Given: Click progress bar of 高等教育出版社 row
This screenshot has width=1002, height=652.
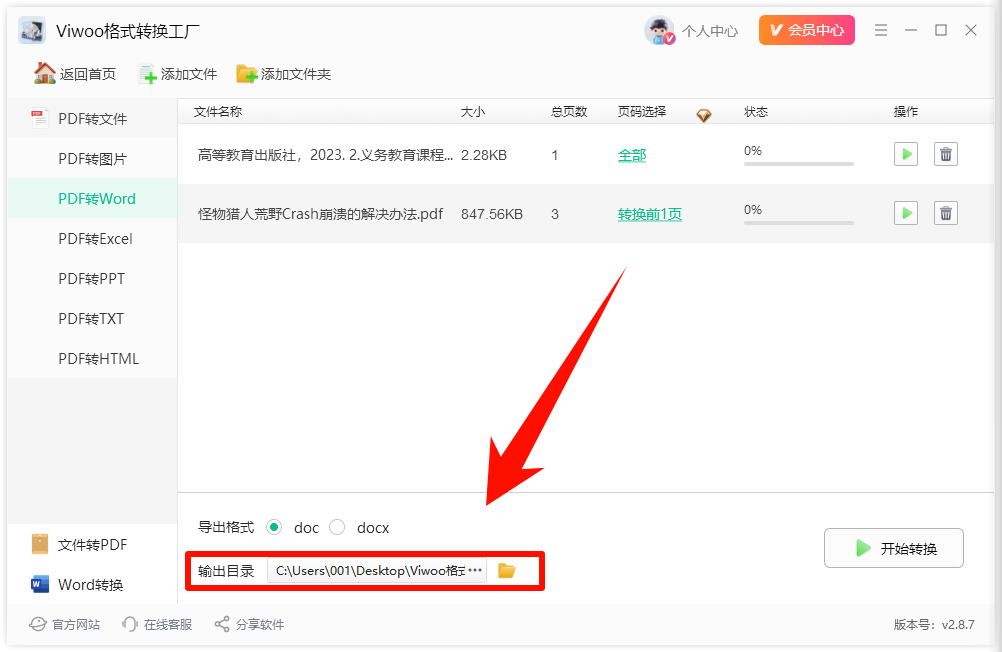Looking at the screenshot, I should (x=799, y=164).
